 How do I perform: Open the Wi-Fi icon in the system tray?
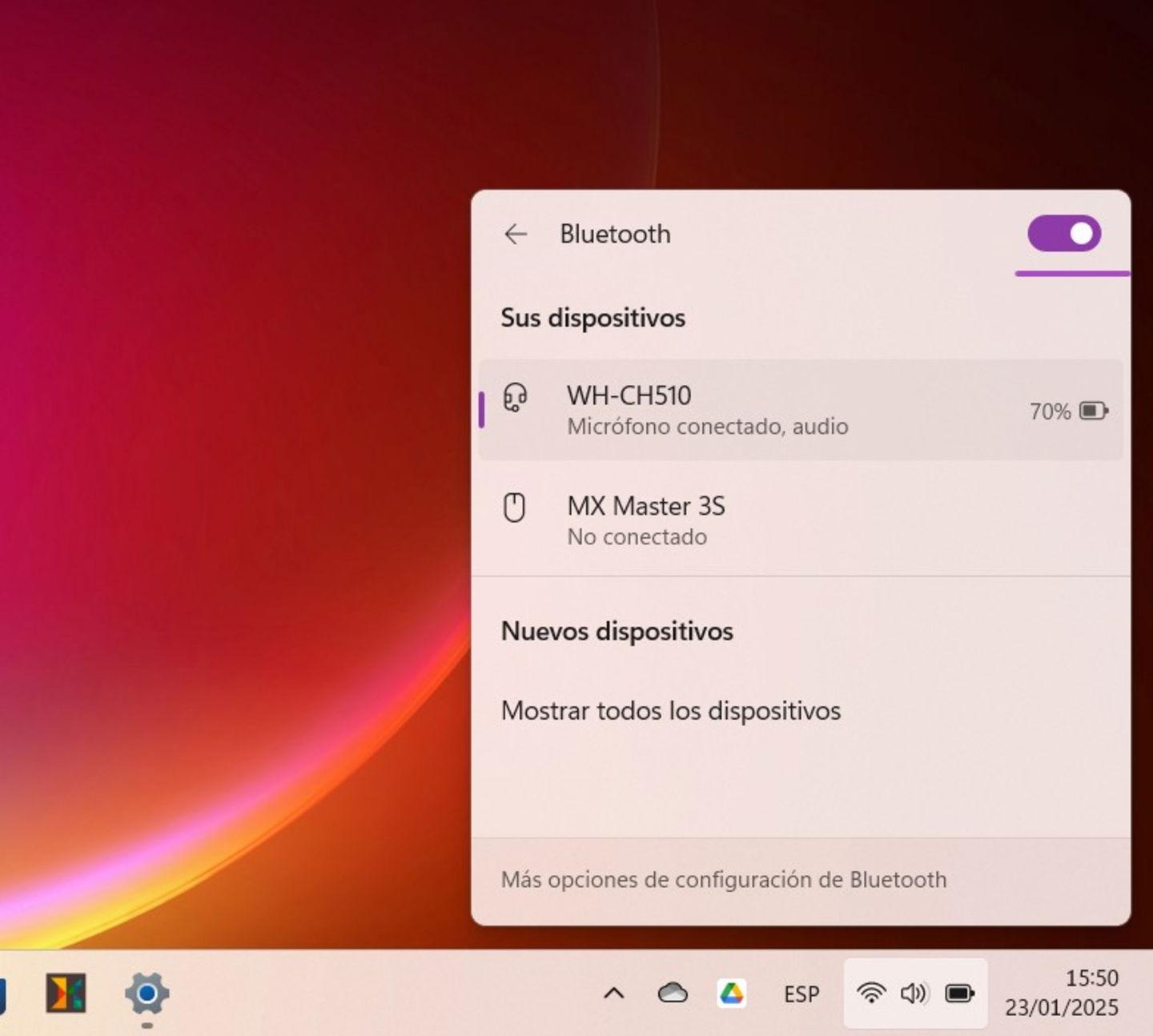(x=871, y=994)
